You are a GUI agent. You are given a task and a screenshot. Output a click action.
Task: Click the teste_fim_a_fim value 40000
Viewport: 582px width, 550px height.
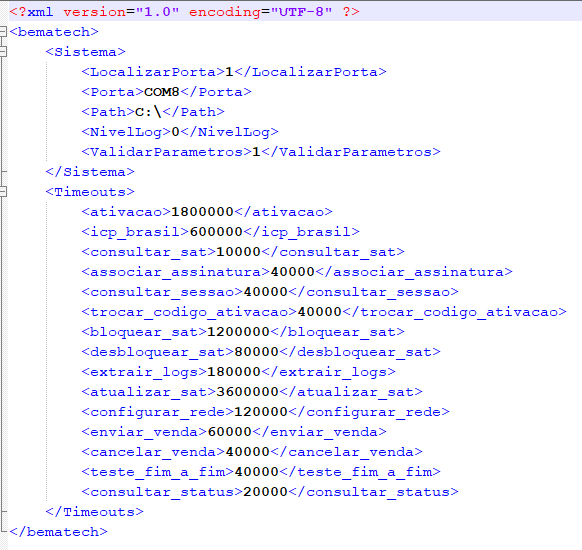click(x=257, y=472)
